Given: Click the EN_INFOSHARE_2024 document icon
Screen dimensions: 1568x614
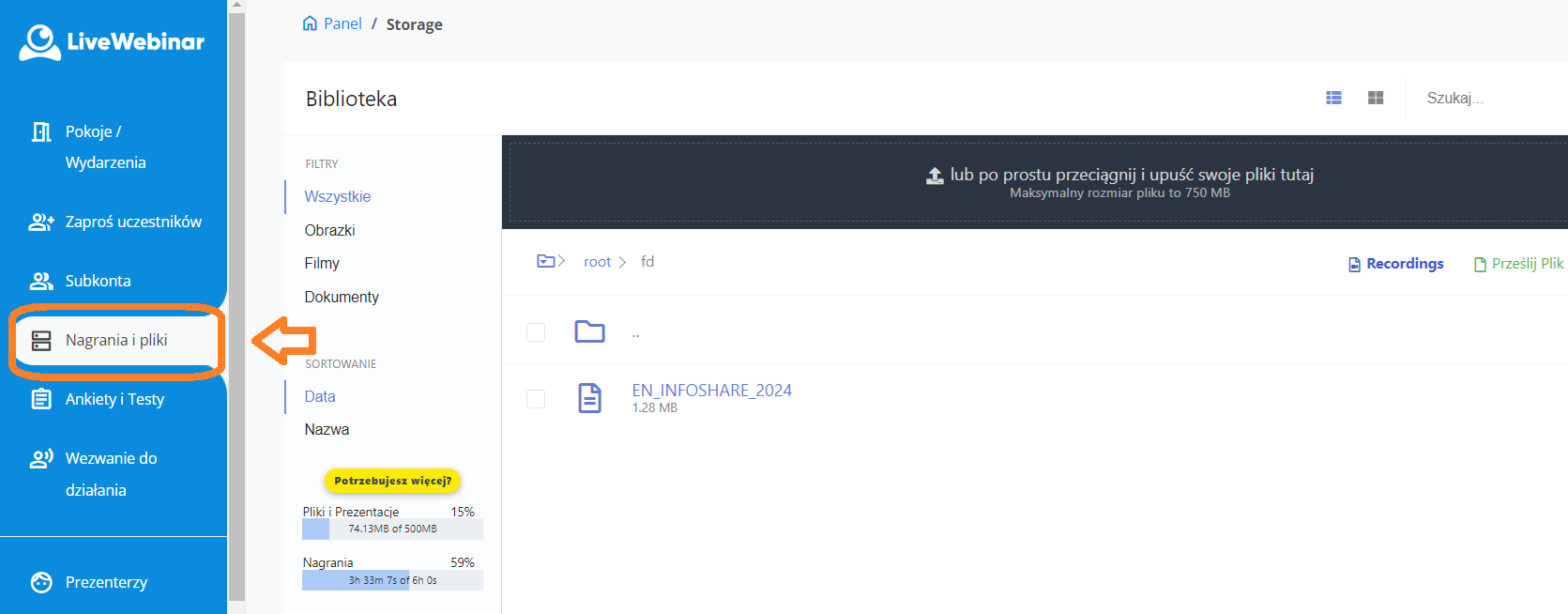Looking at the screenshot, I should (x=589, y=398).
